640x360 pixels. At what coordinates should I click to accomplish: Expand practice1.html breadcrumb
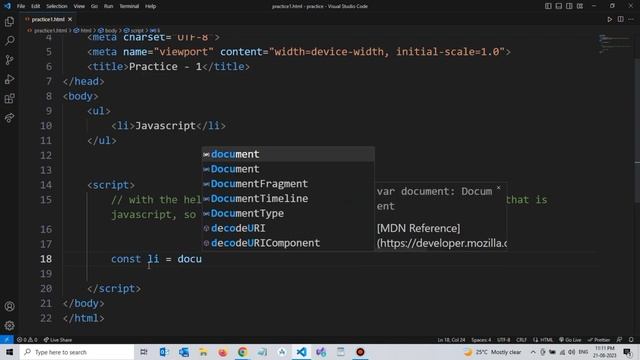(50, 30)
